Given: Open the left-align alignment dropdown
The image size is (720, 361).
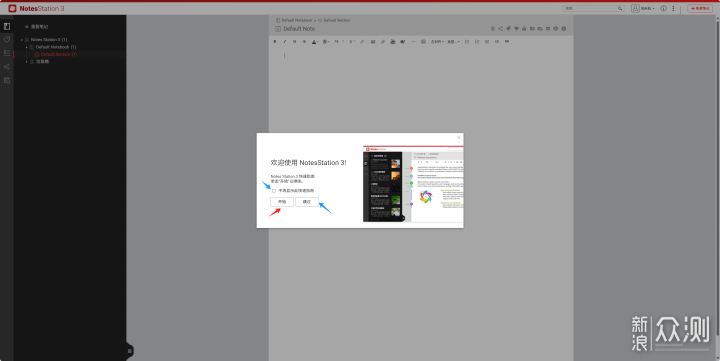Looking at the screenshot, I should click(437, 41).
